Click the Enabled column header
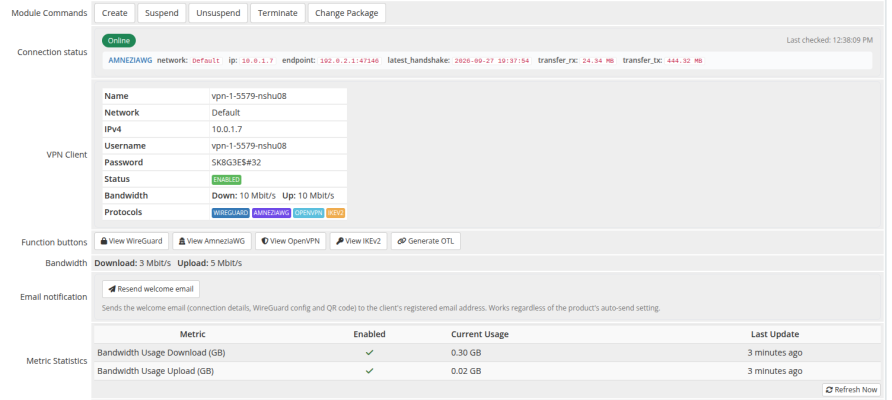The height and width of the screenshot is (400, 892). click(369, 334)
